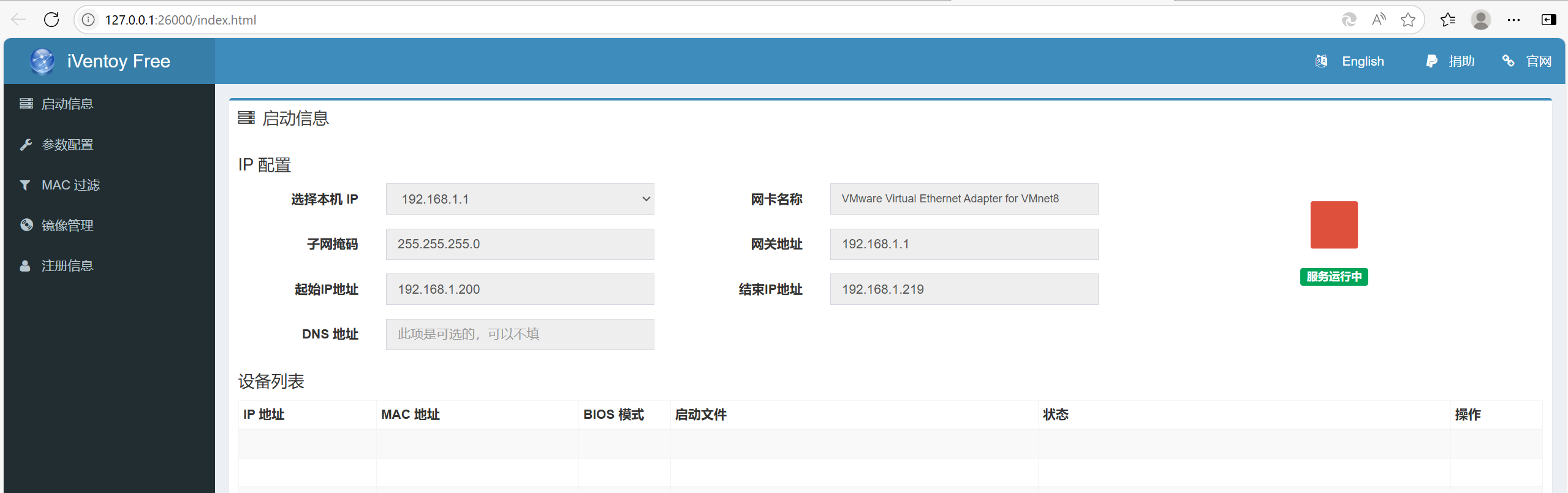Open the 选择本机 IP dropdown

point(520,199)
